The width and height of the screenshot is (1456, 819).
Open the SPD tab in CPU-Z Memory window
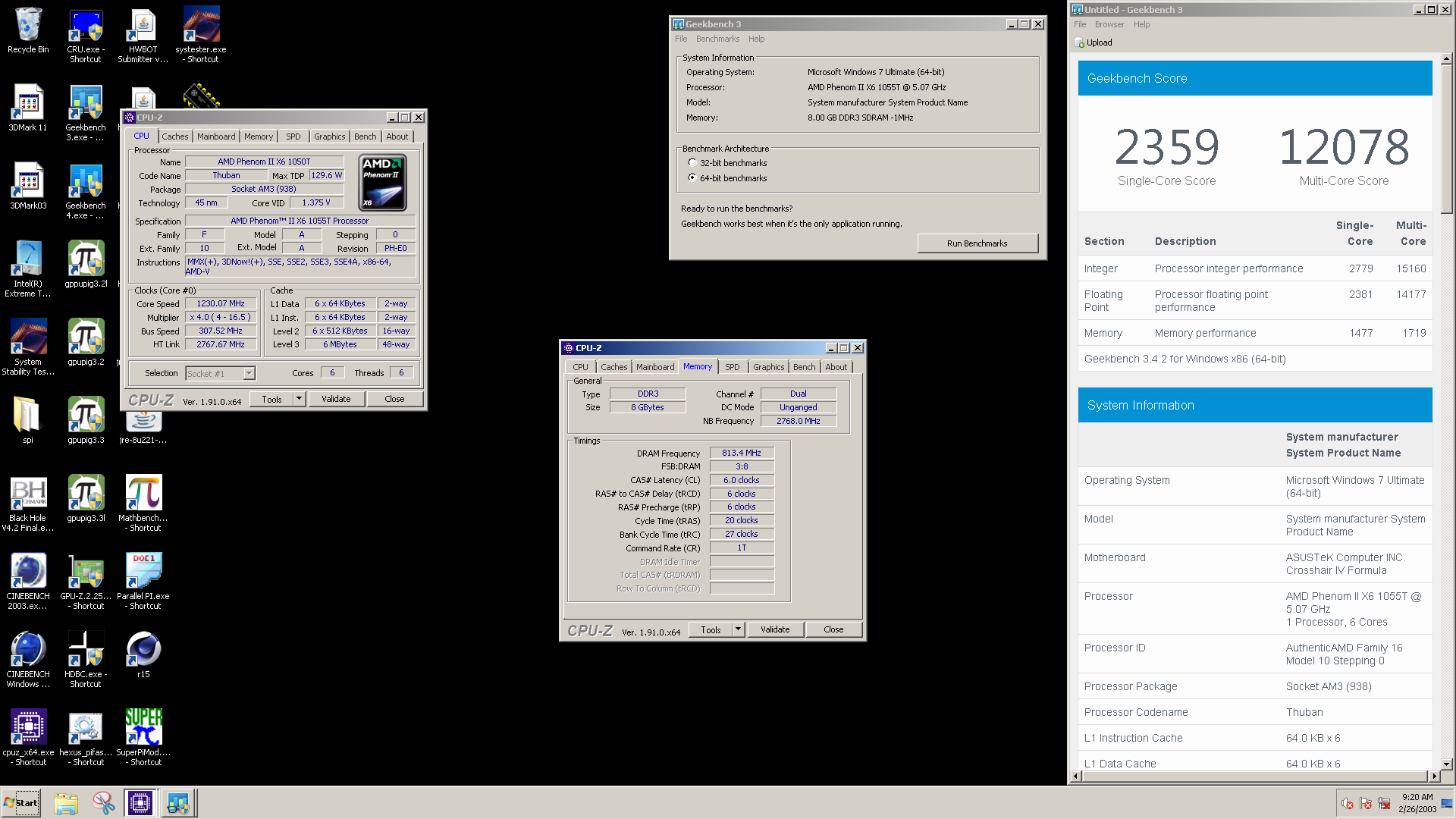(732, 367)
